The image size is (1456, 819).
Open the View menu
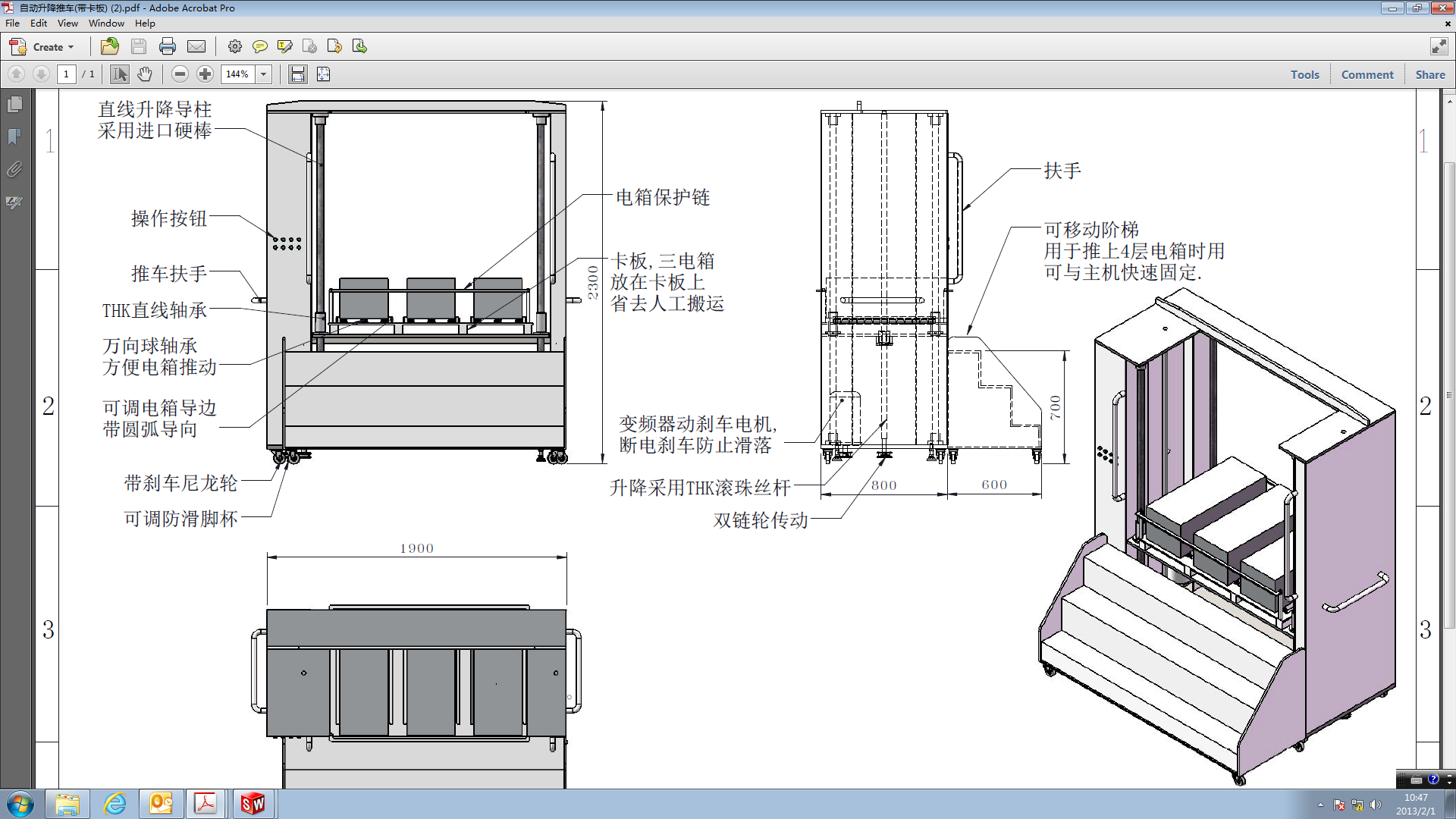pos(67,24)
